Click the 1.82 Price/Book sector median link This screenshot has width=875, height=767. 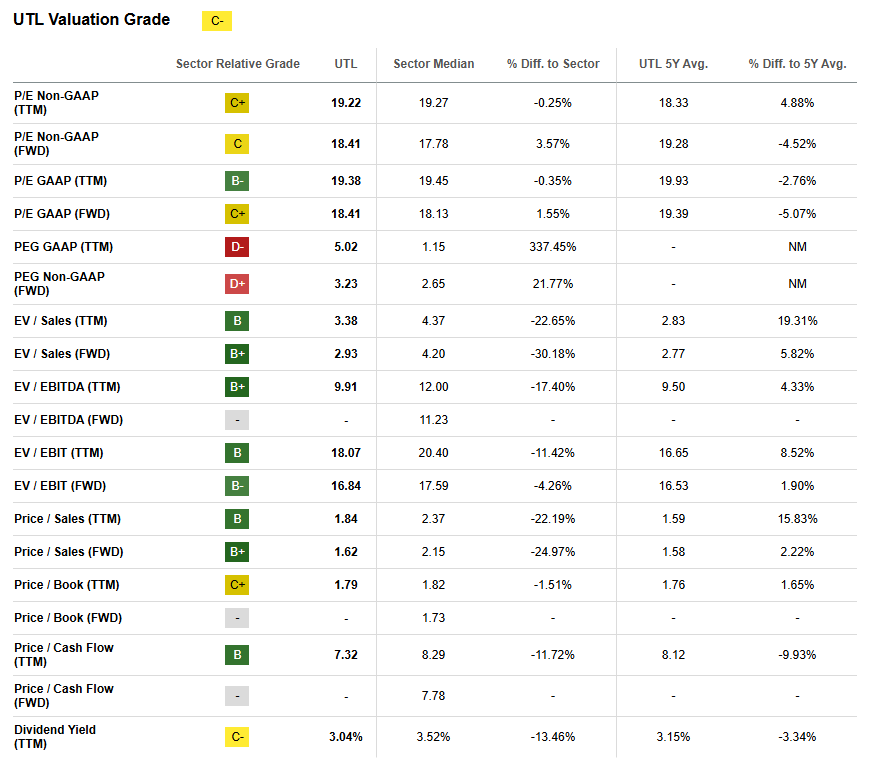click(x=433, y=585)
